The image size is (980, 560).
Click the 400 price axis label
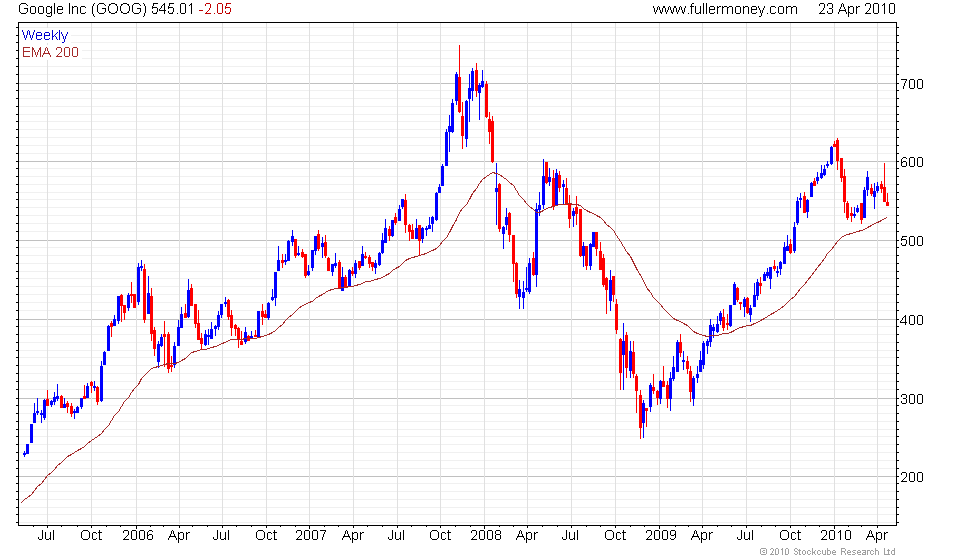pos(912,320)
